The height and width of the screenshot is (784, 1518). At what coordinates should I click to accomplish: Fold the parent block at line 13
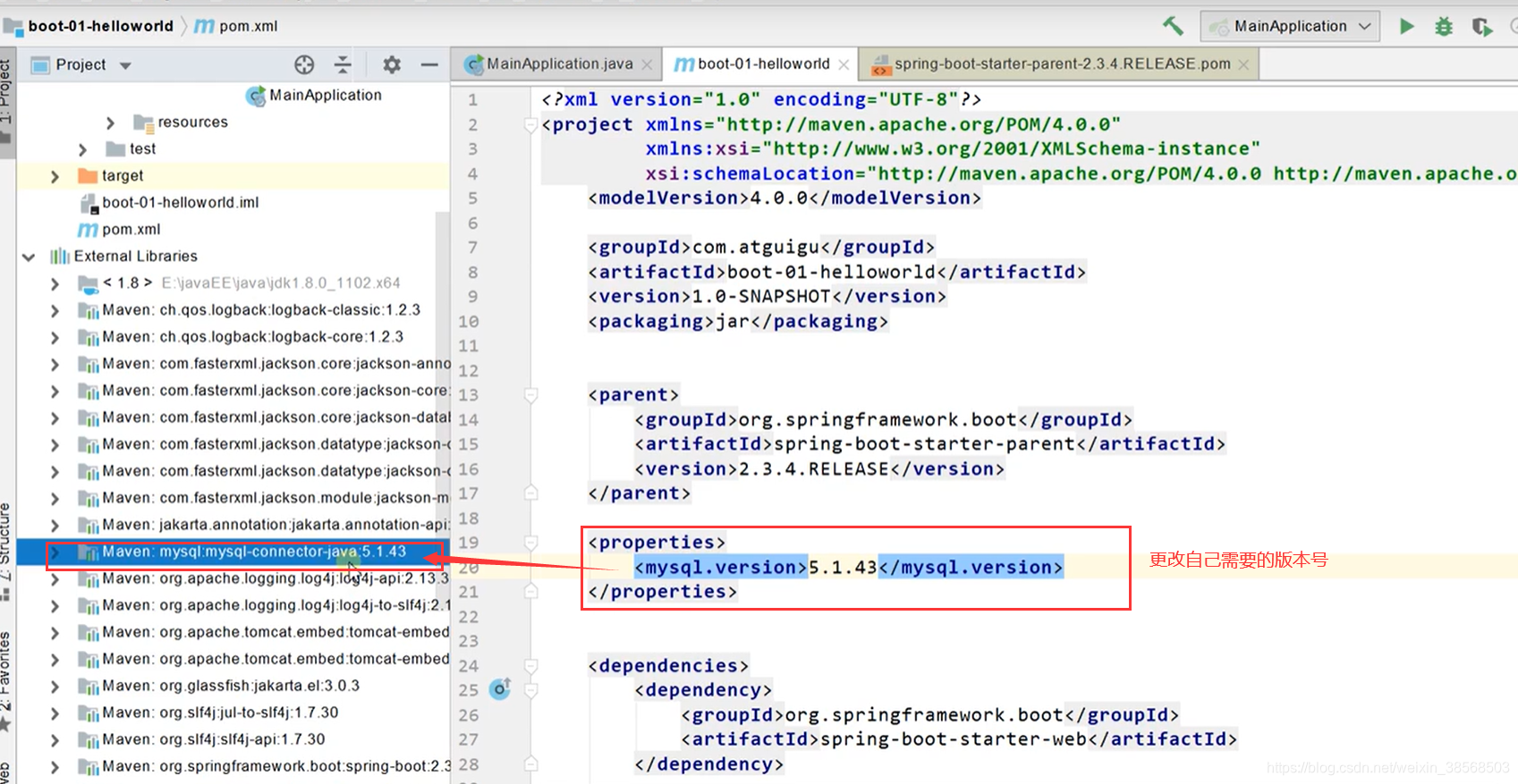(x=530, y=394)
